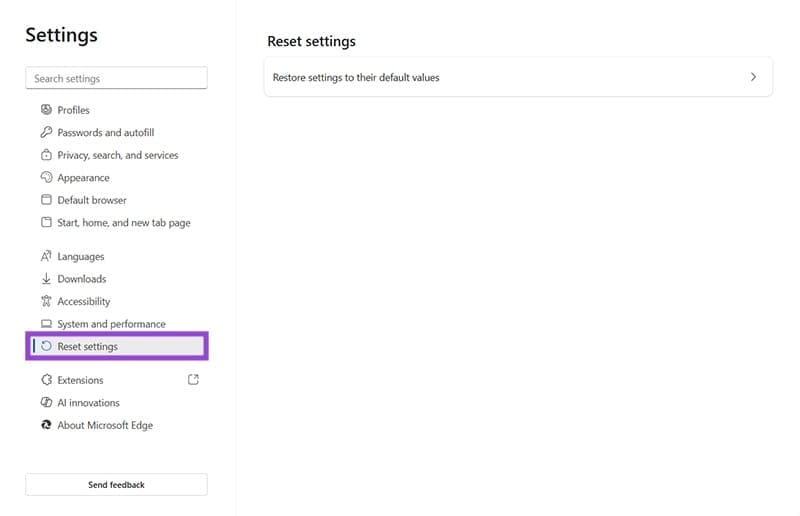Go to Start, home, and new tab page
This screenshot has height=516, width=800.
click(x=123, y=223)
